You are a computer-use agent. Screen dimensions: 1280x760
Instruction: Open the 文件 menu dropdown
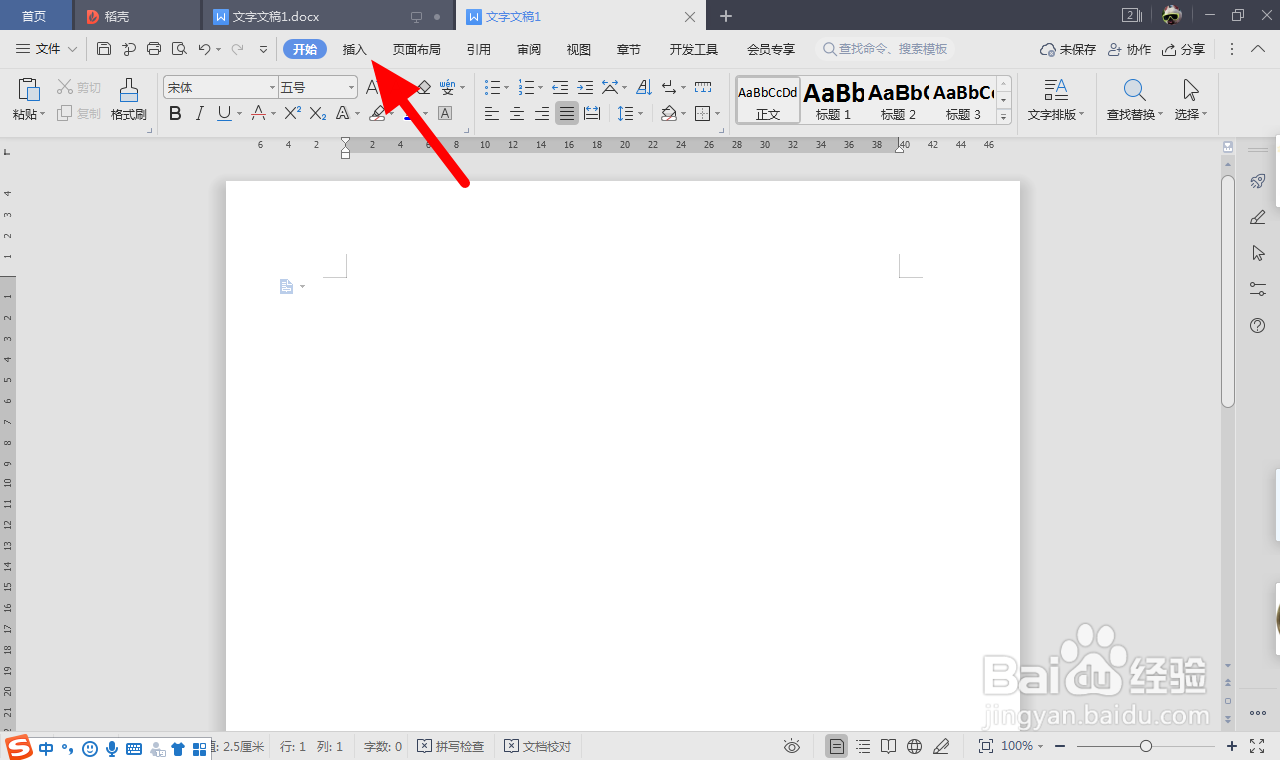[47, 49]
